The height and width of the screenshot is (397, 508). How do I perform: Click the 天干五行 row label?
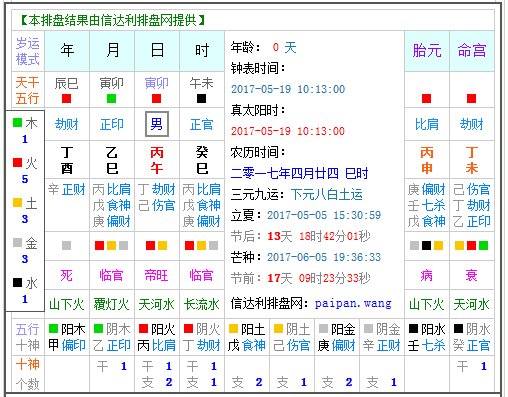pyautogui.click(x=27, y=90)
